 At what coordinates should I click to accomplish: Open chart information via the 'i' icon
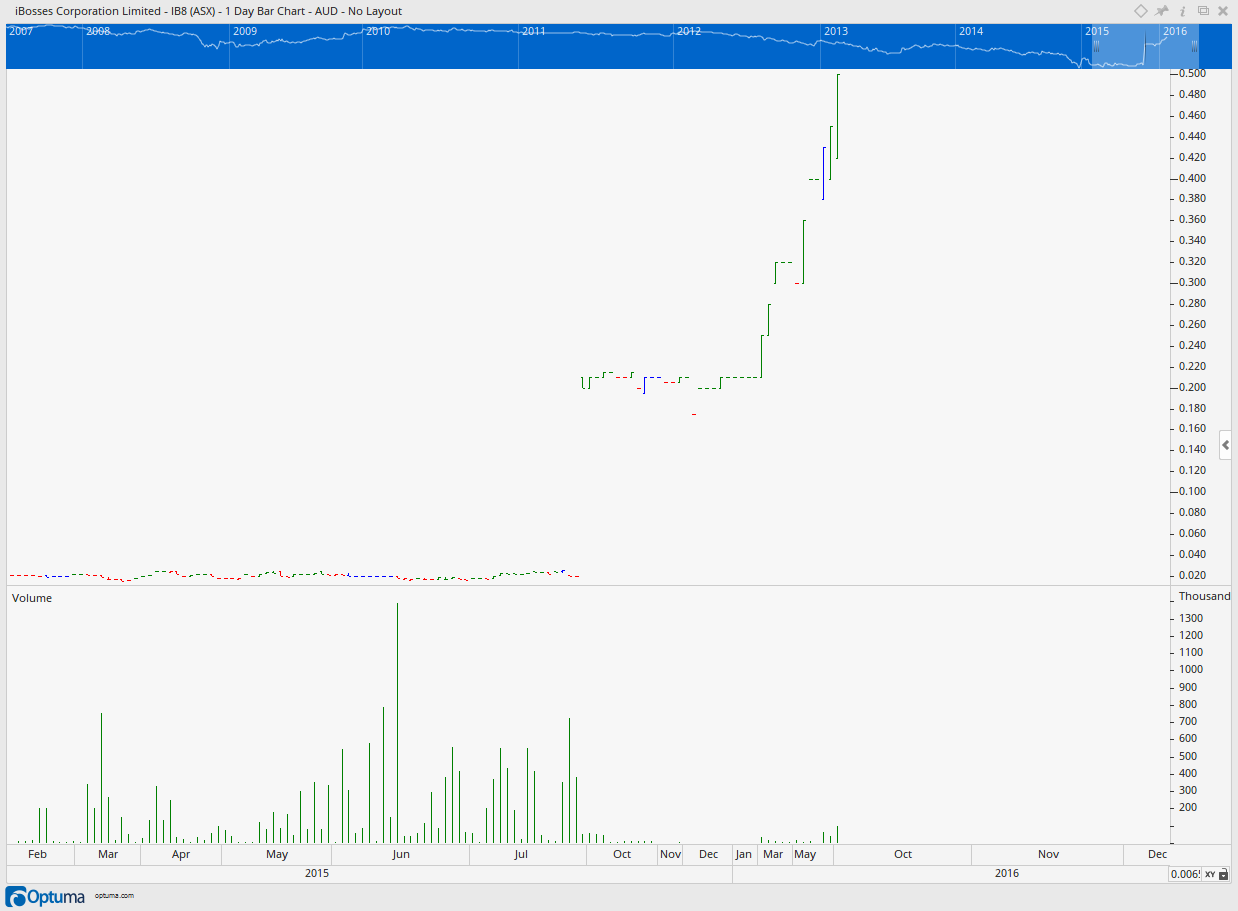[x=1183, y=11]
